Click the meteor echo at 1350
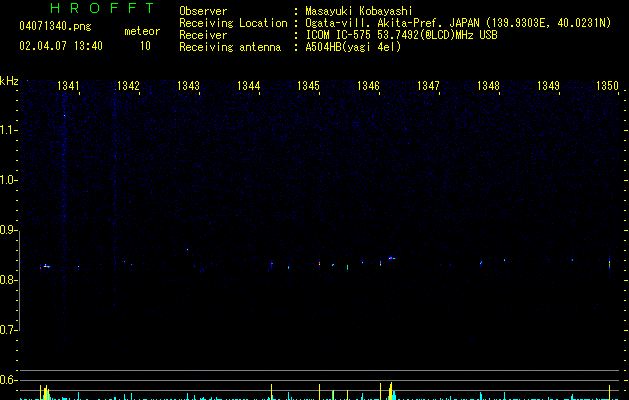Screen dimensions: 629x400 tap(609, 264)
